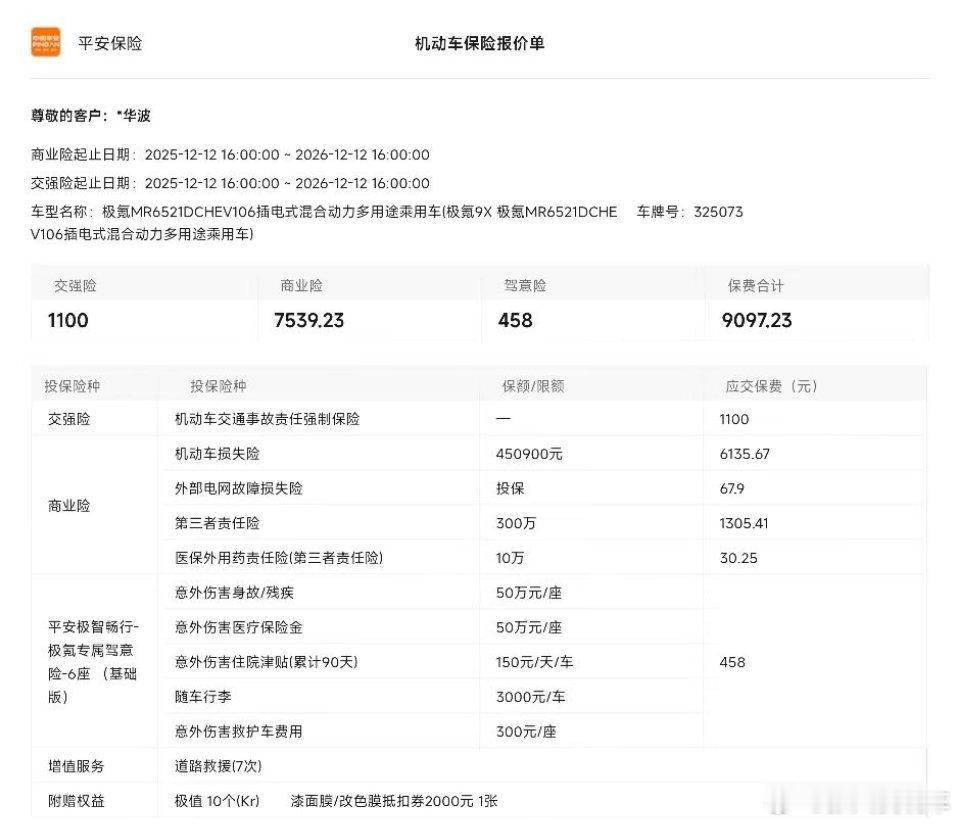This screenshot has height=824, width=960.
Task: Click the 意外伤害身故/残疾 row
Action: [x=234, y=593]
